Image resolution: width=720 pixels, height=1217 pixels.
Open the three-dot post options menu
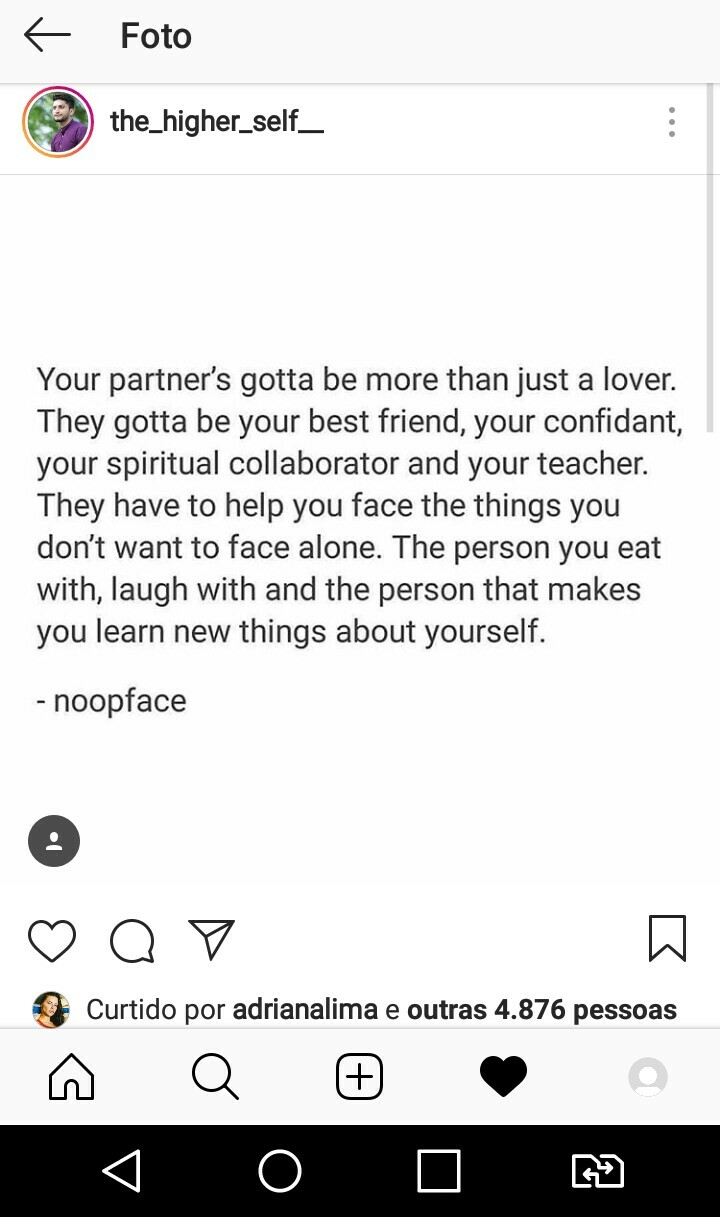672,122
